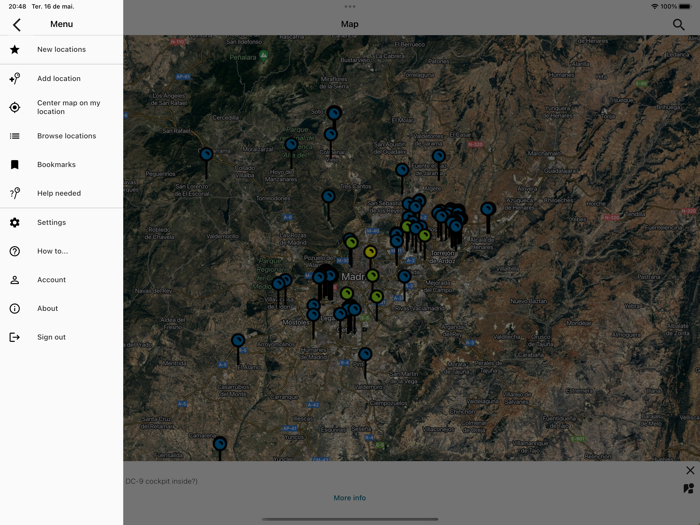Click the Map title text

tap(350, 24)
